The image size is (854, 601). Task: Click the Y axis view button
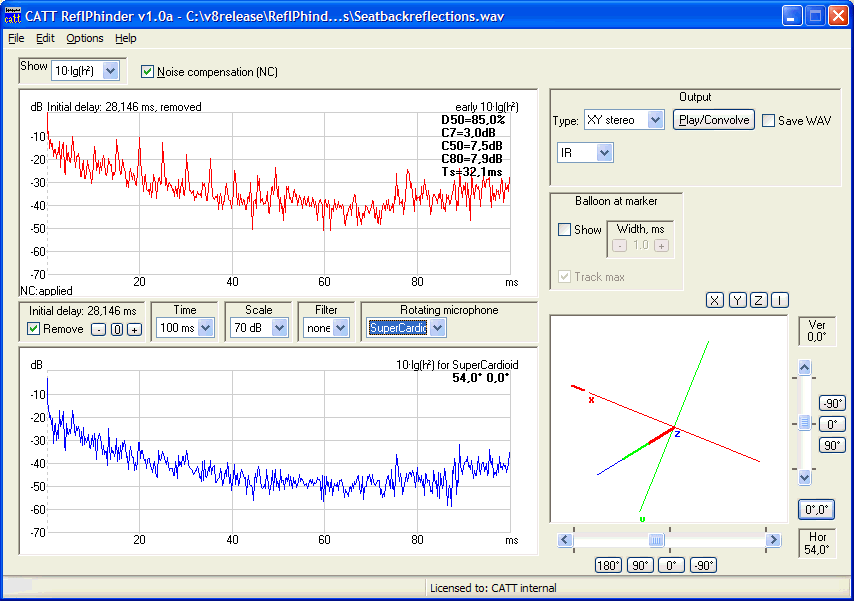737,300
